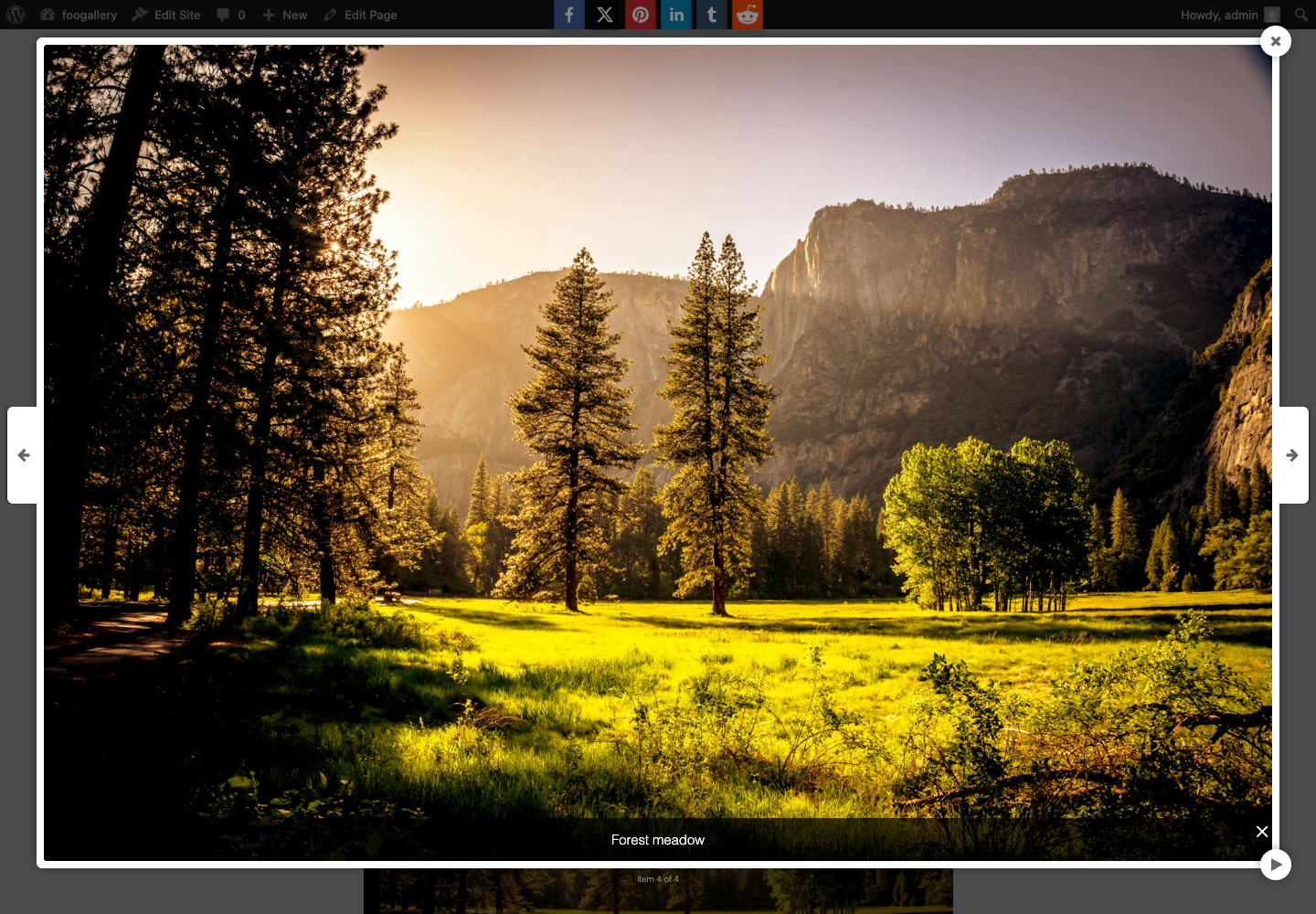Image resolution: width=1316 pixels, height=914 pixels.
Task: Open the comments bubble showing 0
Action: (x=231, y=15)
